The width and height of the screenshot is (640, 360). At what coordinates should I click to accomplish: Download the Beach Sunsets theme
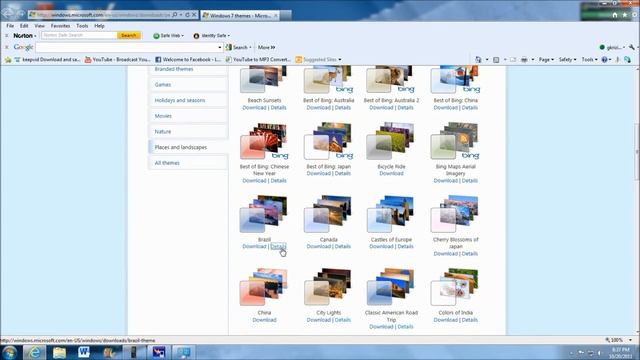pos(254,108)
